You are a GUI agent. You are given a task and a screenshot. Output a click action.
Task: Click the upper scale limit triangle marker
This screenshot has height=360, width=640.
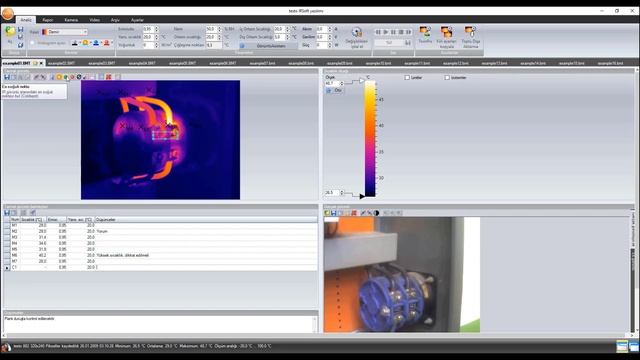coord(362,81)
